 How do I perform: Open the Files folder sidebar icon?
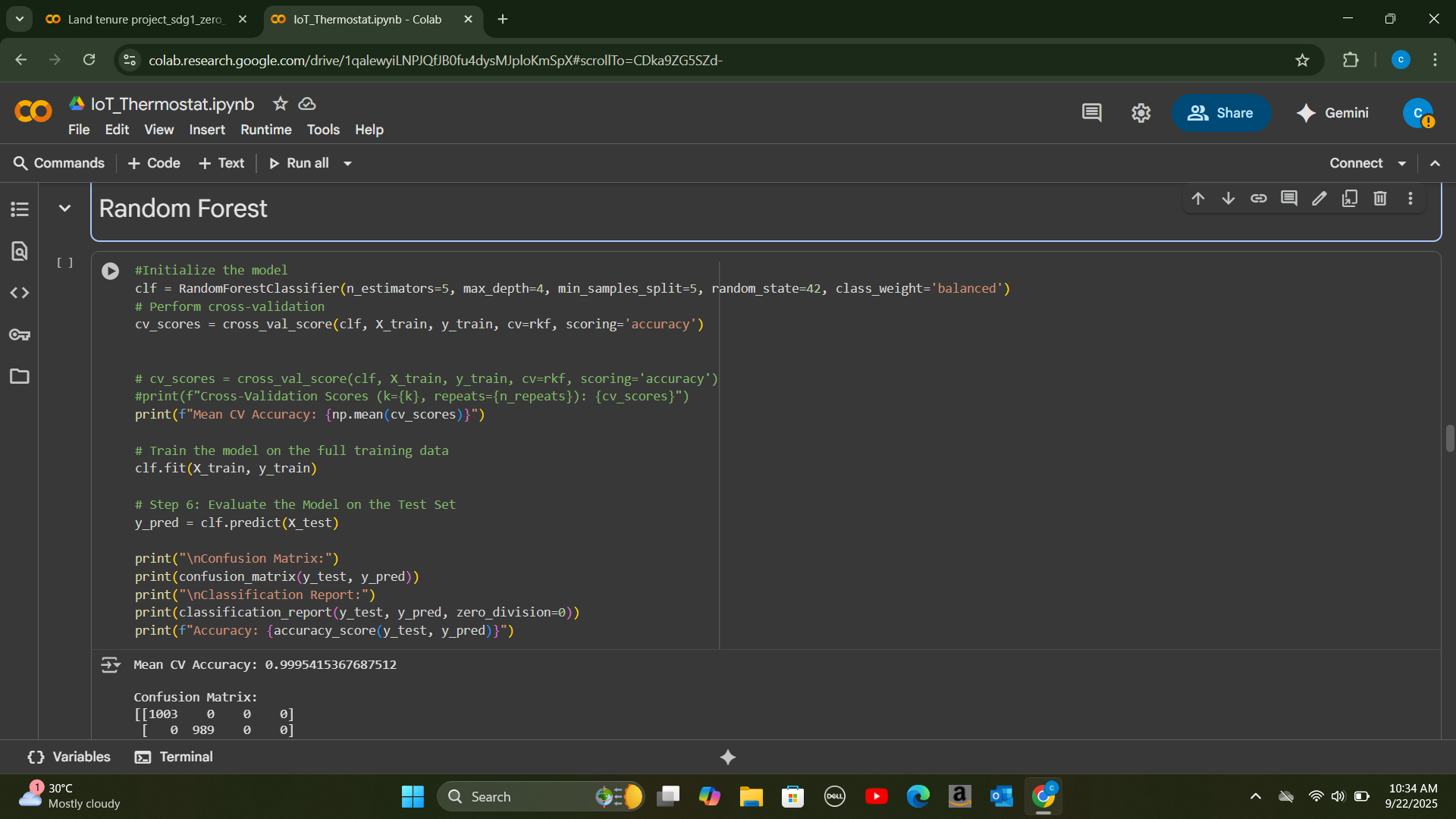(x=20, y=376)
